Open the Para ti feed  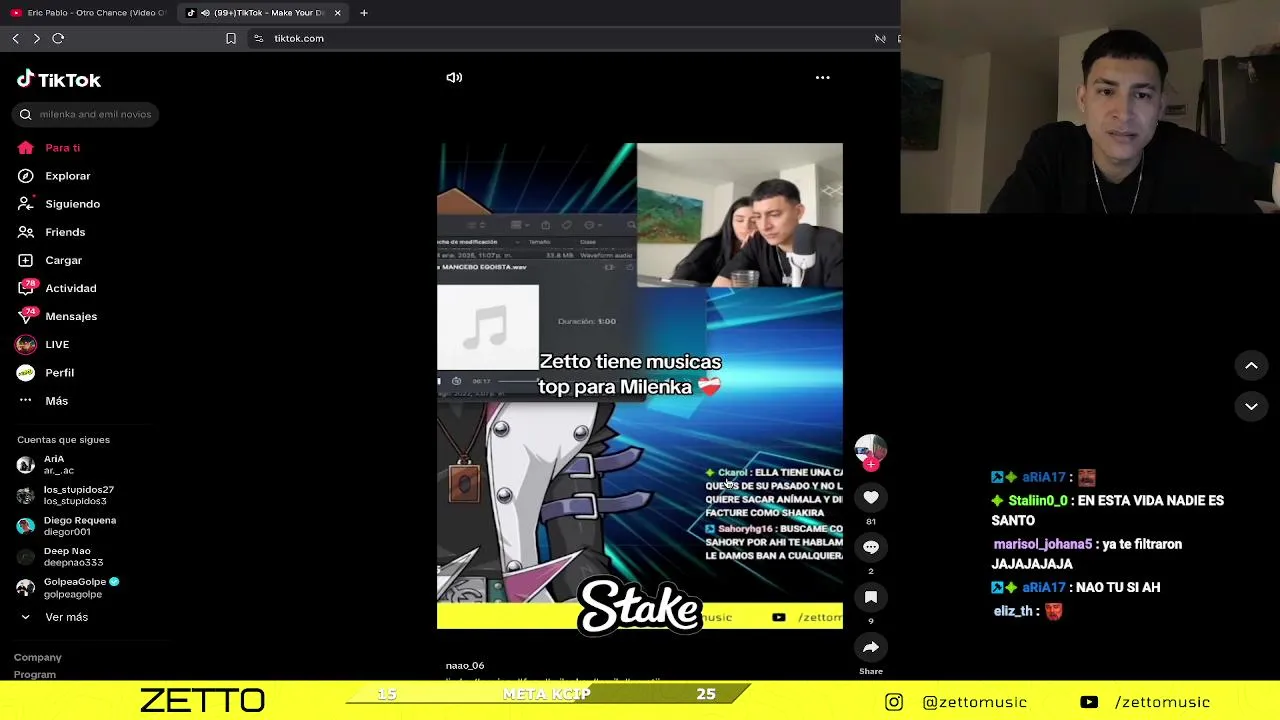pos(62,148)
